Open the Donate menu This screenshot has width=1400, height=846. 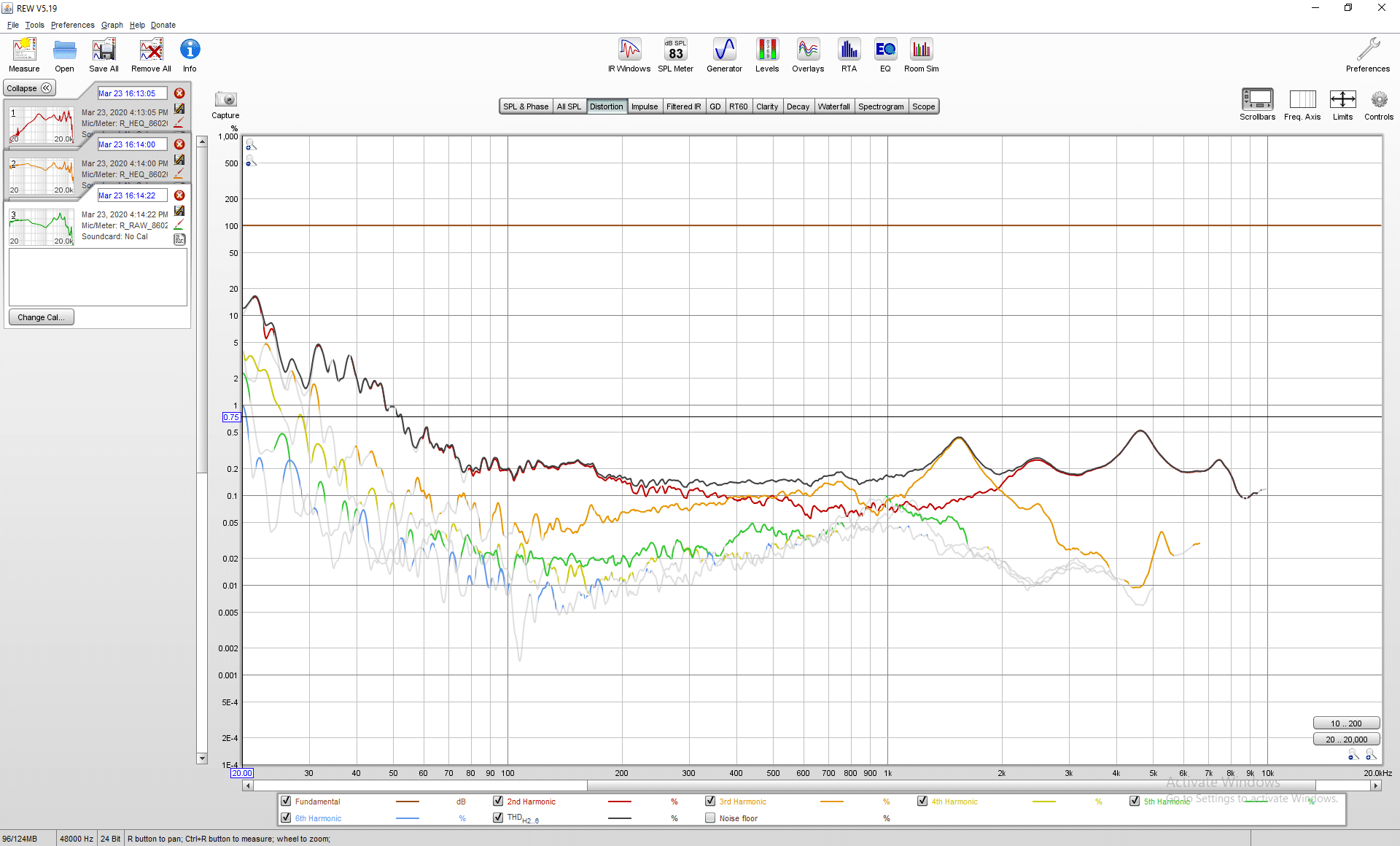(163, 25)
